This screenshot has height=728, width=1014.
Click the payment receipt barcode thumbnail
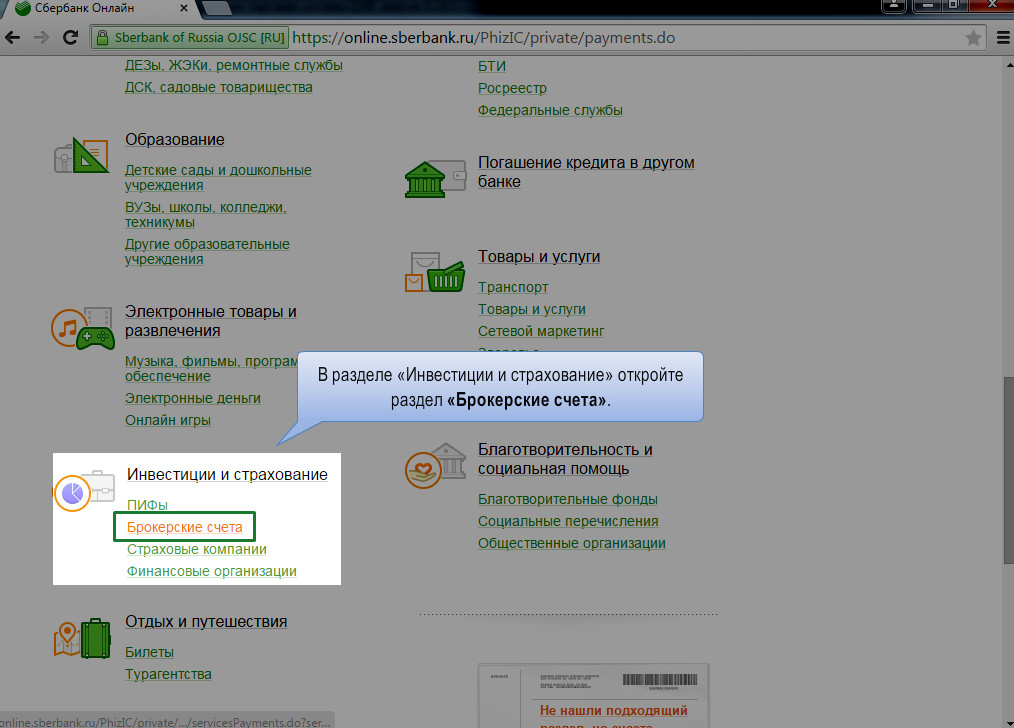click(592, 688)
